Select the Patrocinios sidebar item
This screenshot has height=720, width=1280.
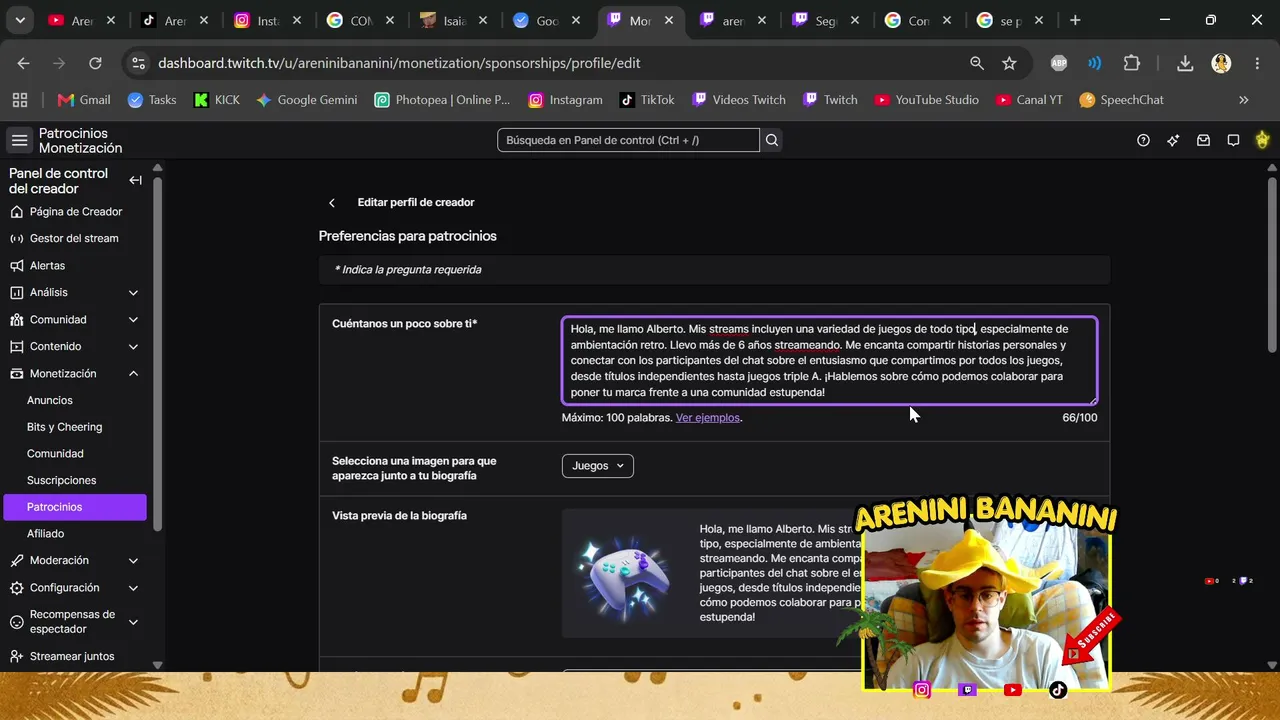click(x=75, y=507)
